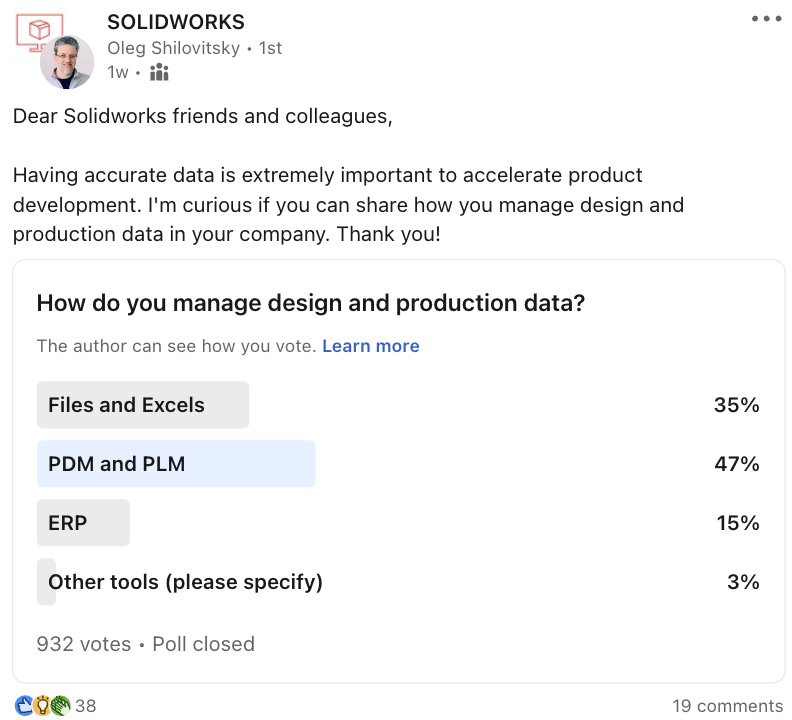The height and width of the screenshot is (720, 792).
Task: Click the group visibility people icon
Action: tap(159, 72)
